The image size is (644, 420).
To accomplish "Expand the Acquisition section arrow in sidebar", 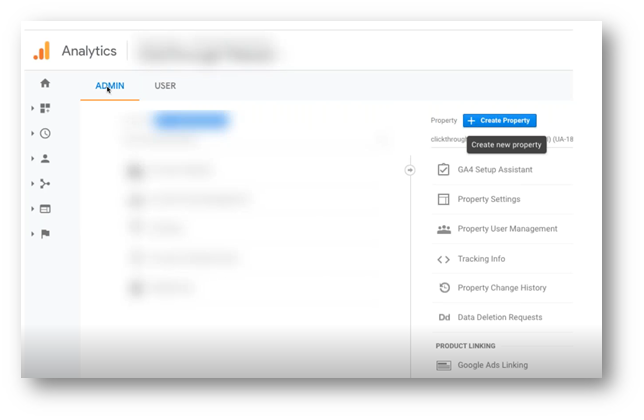I will (x=33, y=184).
